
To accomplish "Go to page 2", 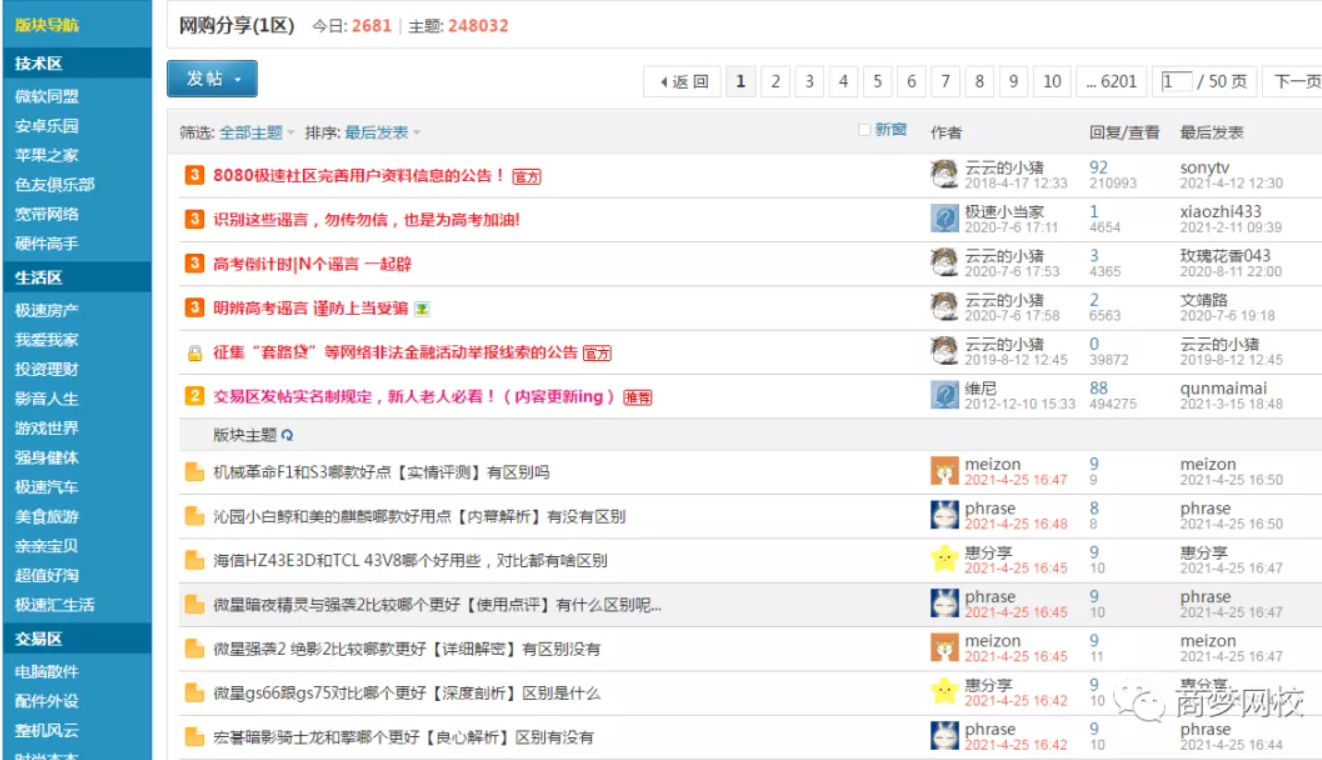I will click(775, 82).
